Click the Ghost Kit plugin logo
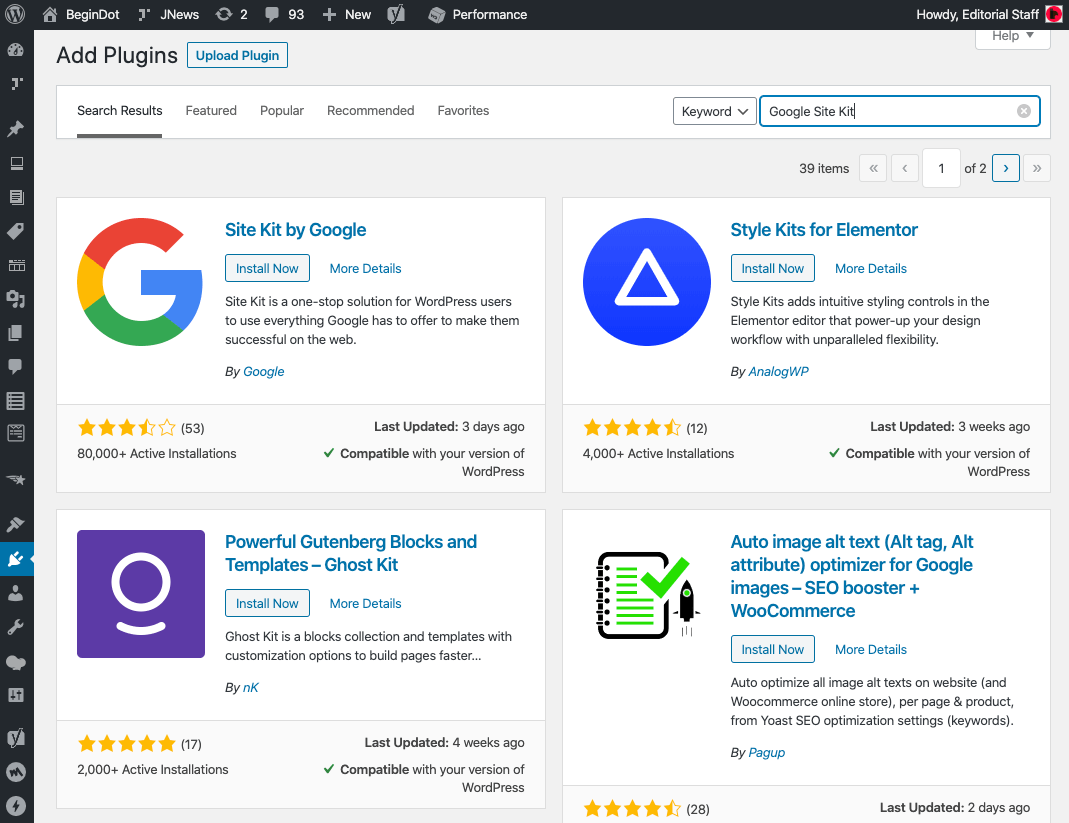This screenshot has width=1069, height=823. (x=140, y=594)
